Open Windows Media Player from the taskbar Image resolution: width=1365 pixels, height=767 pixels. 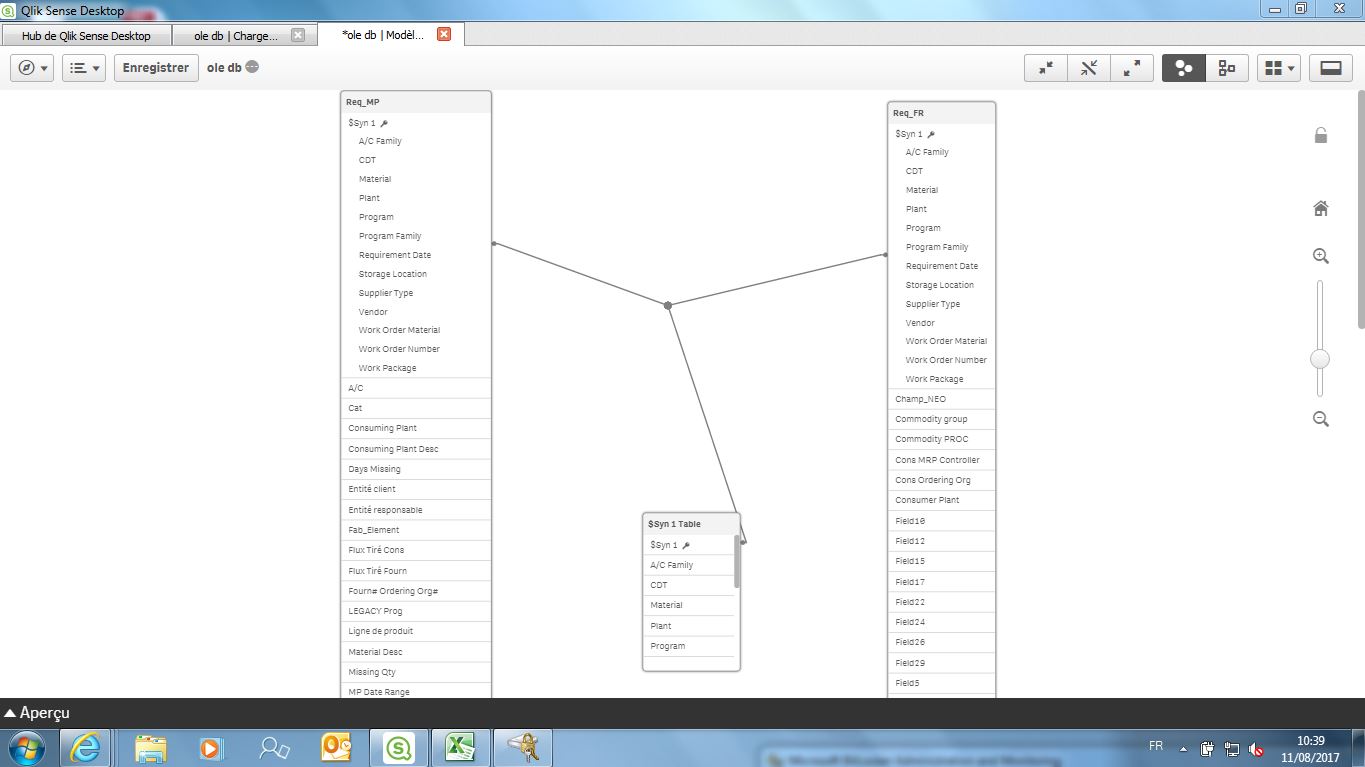tap(210, 748)
